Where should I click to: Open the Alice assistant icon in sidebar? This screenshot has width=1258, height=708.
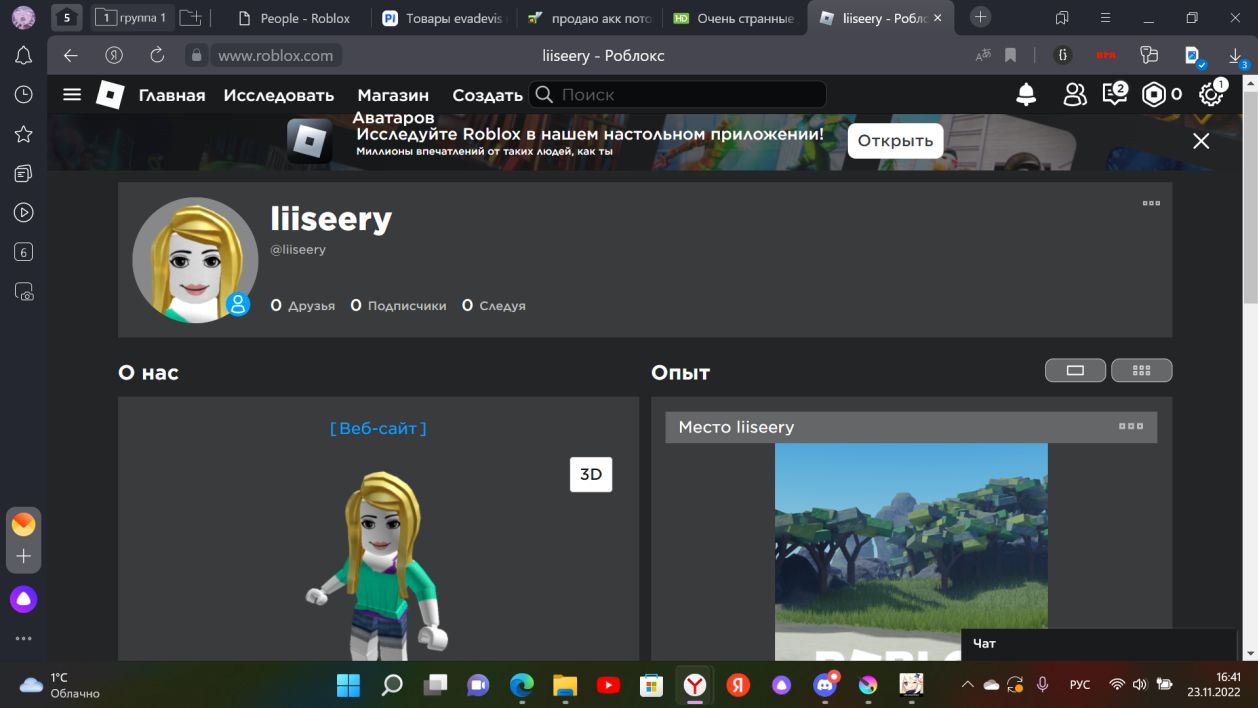pyautogui.click(x=24, y=599)
